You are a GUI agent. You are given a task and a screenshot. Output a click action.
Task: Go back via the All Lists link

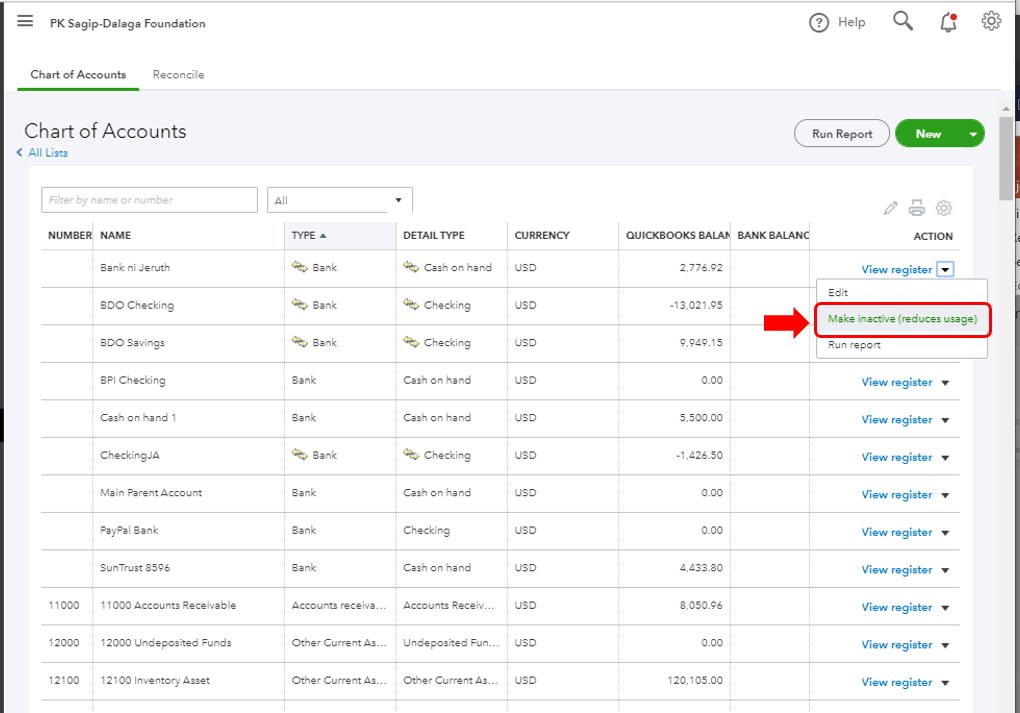(47, 152)
